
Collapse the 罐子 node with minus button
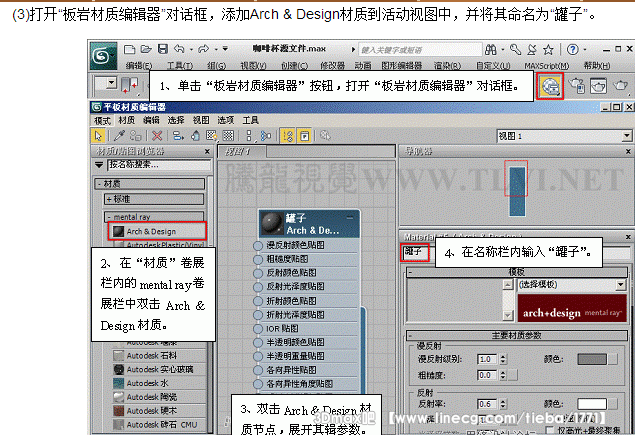pyautogui.click(x=349, y=218)
